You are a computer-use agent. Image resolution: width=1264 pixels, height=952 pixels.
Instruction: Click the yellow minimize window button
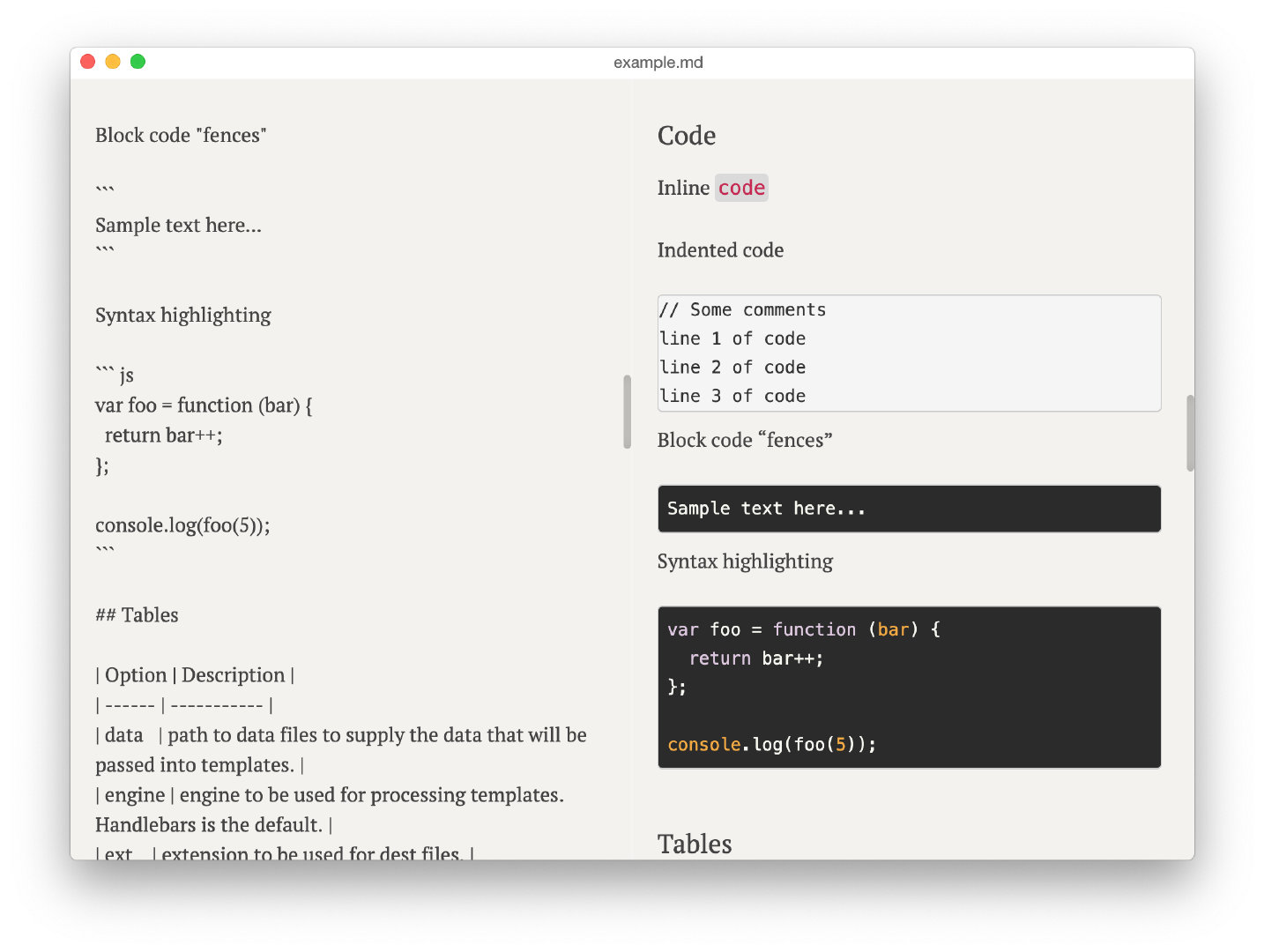(113, 61)
